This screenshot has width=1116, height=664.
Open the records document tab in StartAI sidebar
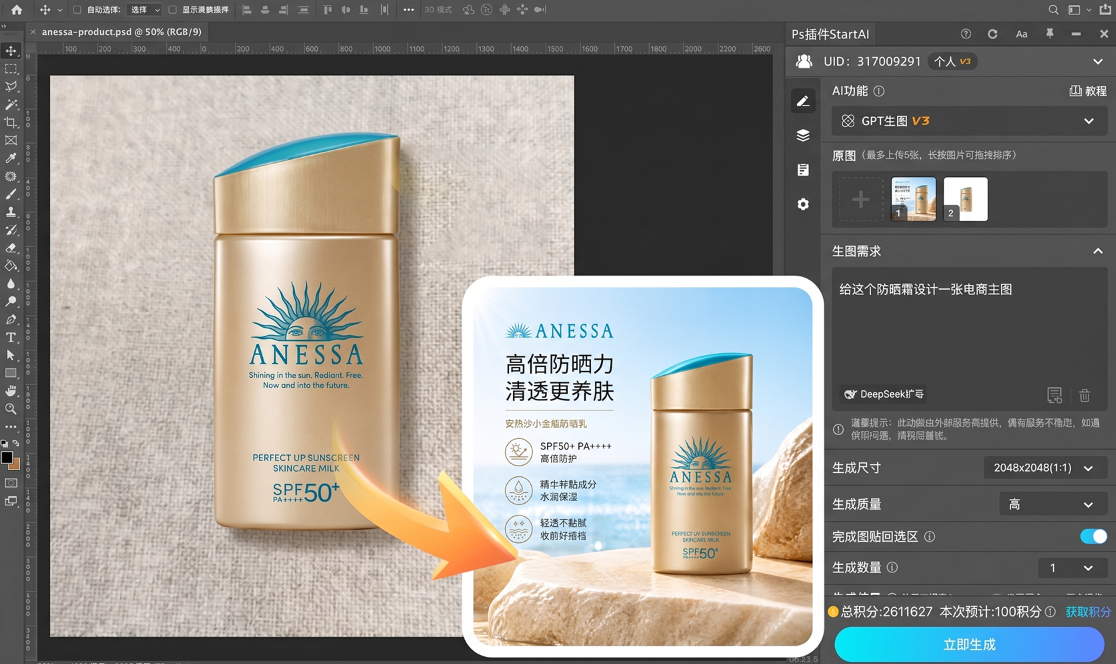(x=803, y=169)
